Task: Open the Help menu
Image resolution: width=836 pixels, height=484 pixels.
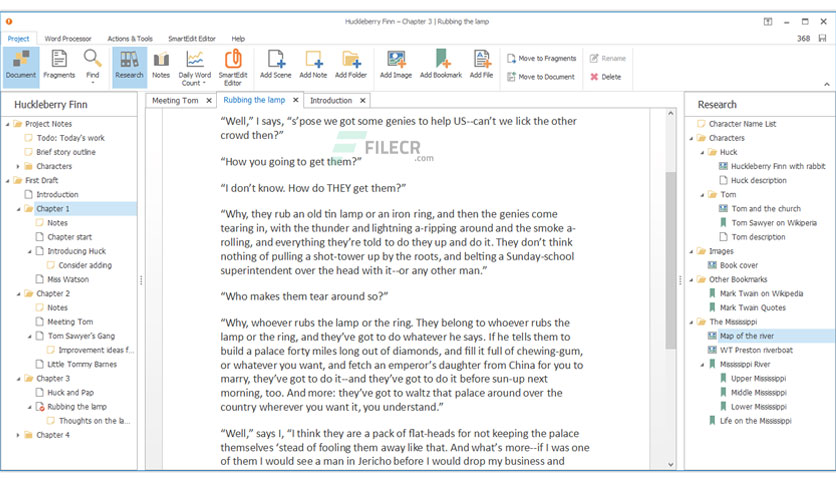Action: click(x=238, y=38)
